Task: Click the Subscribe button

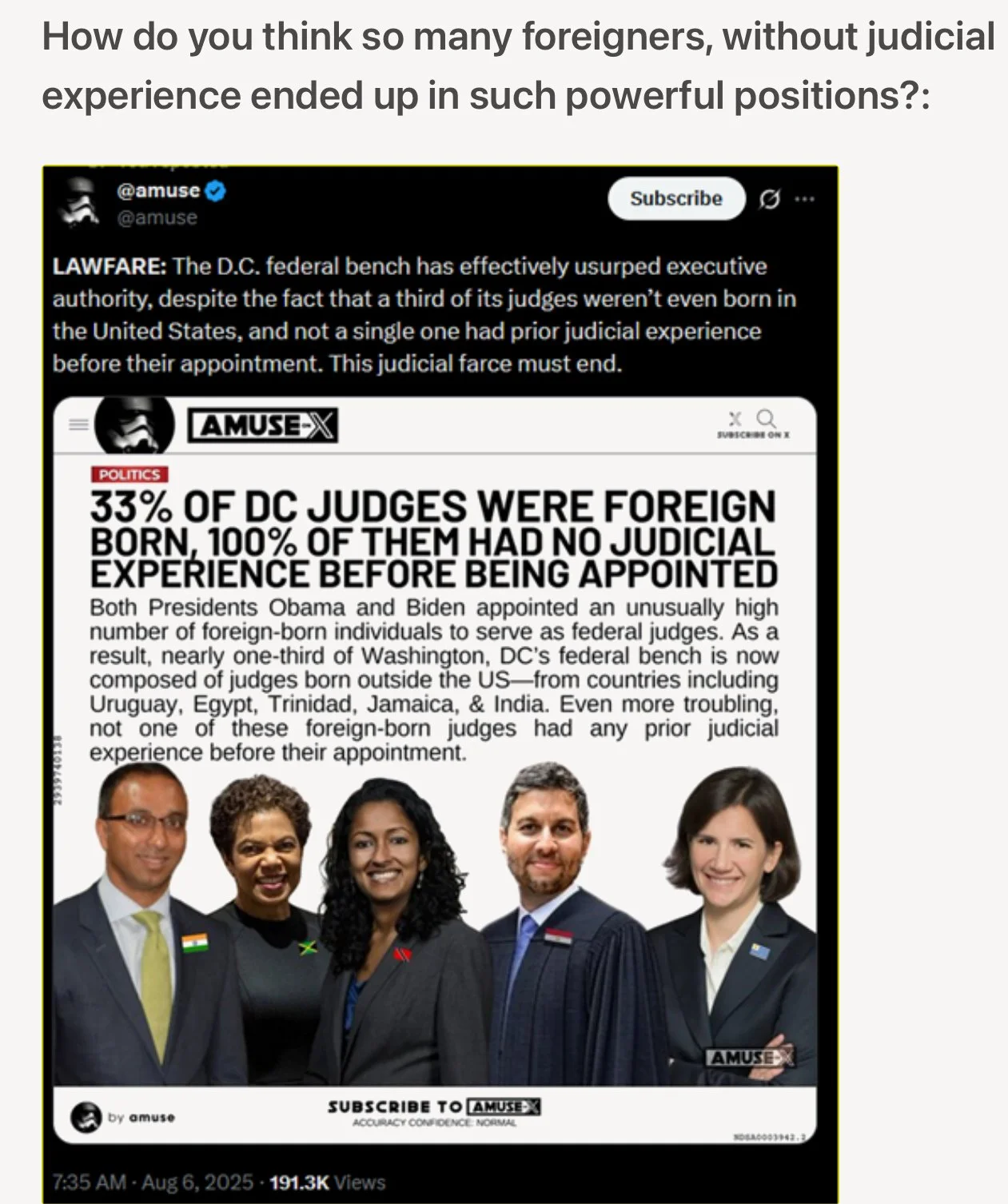Action: tap(676, 198)
